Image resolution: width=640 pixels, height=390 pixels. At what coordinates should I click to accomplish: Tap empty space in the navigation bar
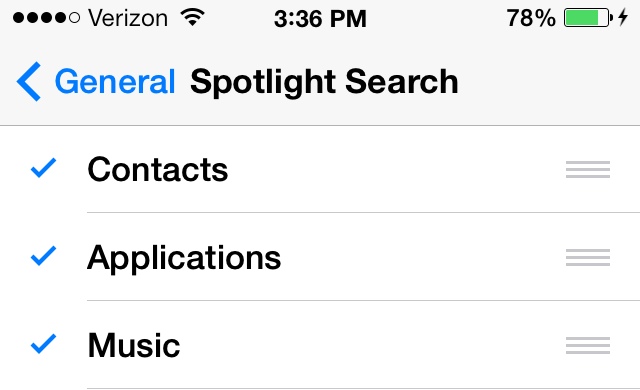coord(547,82)
